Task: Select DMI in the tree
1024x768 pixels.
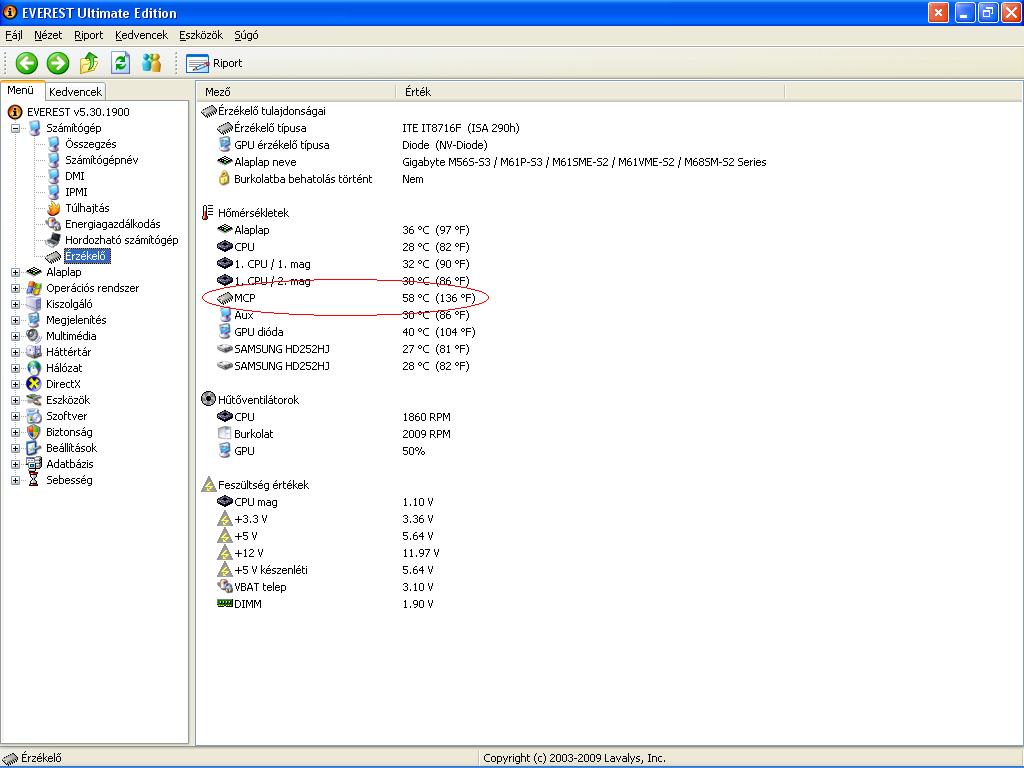Action: coord(74,176)
